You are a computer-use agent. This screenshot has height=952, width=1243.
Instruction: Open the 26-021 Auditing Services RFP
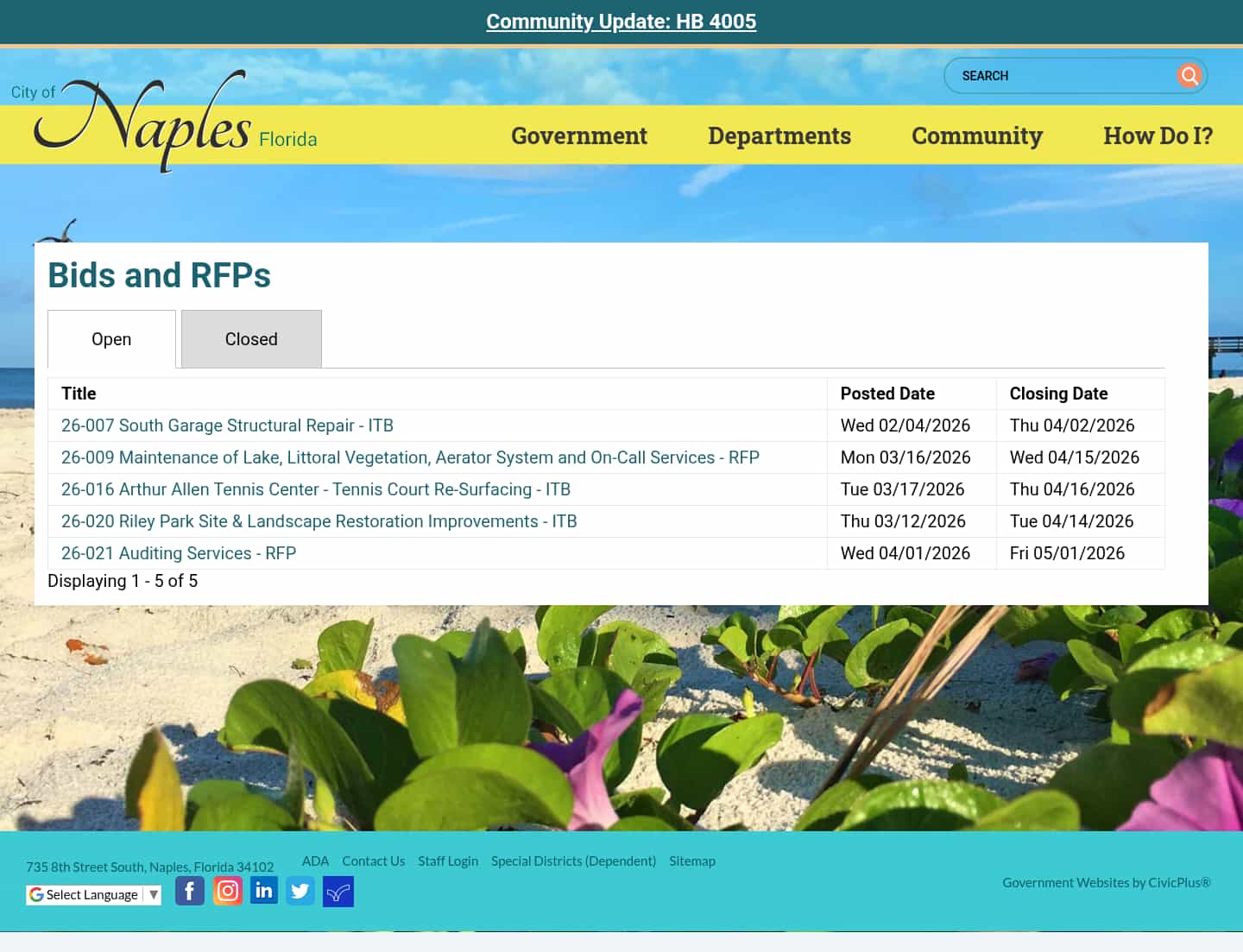(178, 552)
